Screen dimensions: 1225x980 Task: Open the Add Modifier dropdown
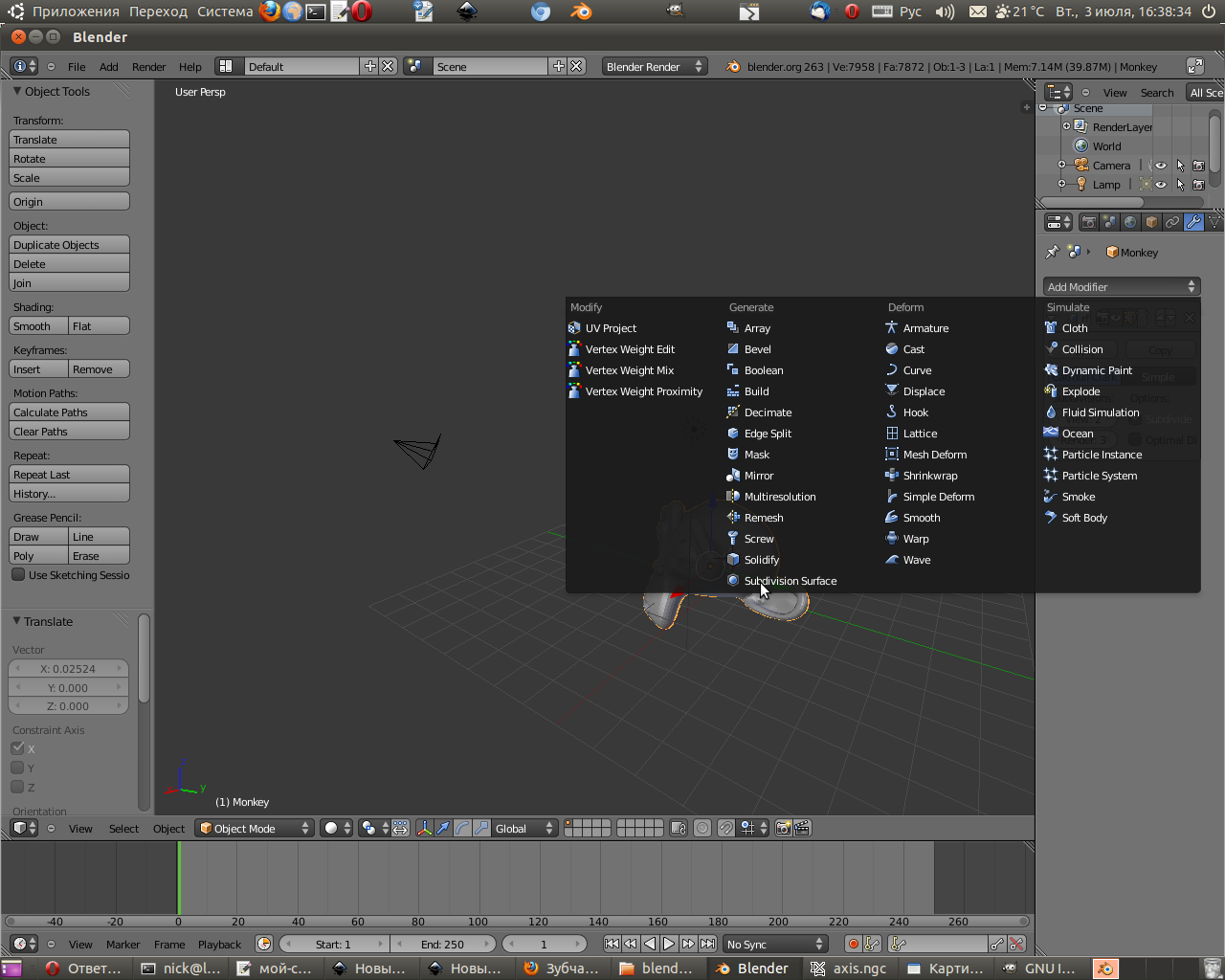click(1122, 286)
